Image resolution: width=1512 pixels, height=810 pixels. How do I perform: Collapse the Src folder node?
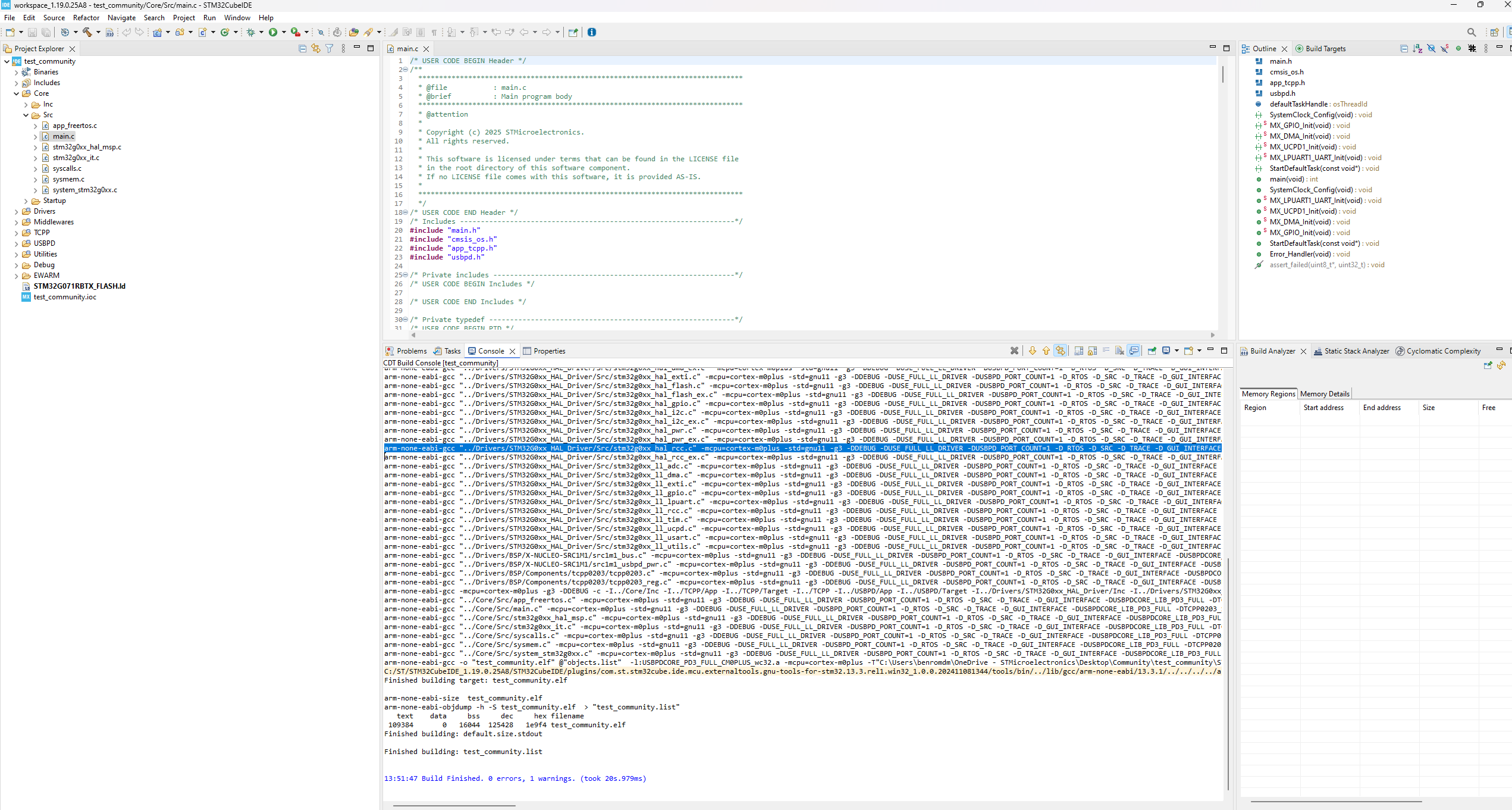point(26,115)
